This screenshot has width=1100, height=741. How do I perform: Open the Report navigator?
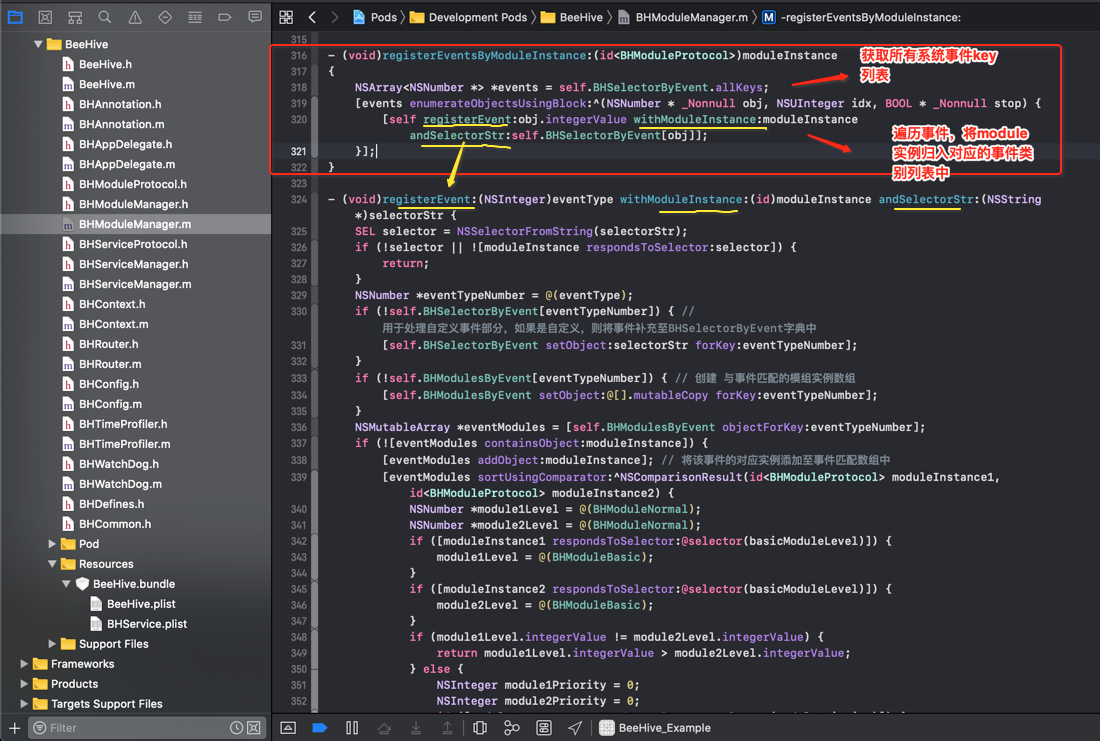(x=255, y=17)
